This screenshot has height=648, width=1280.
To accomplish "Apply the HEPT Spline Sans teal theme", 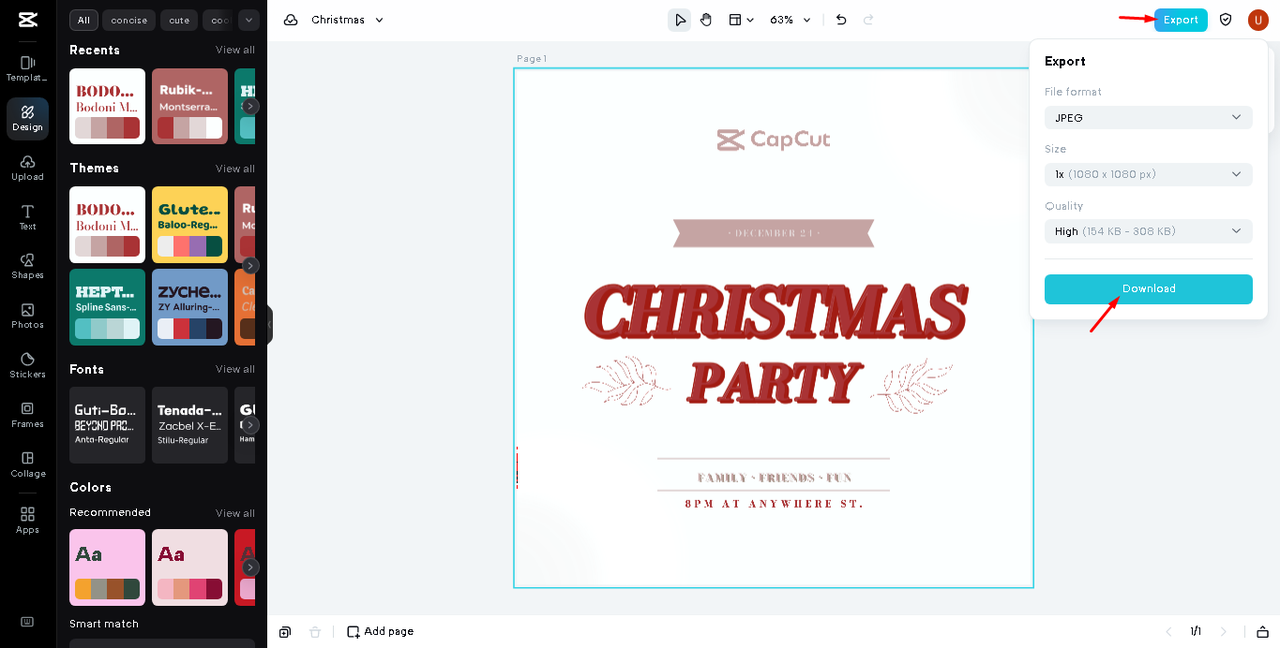I will tap(107, 307).
